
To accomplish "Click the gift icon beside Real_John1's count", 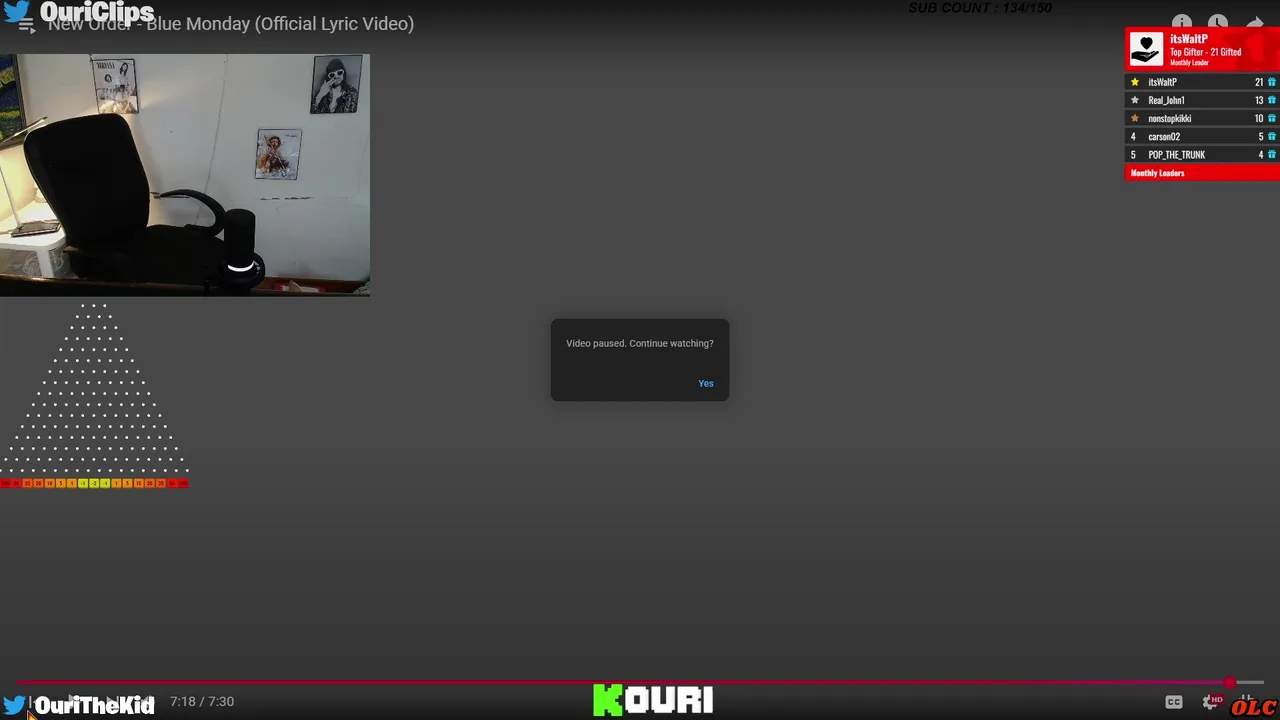I will click(x=1272, y=100).
